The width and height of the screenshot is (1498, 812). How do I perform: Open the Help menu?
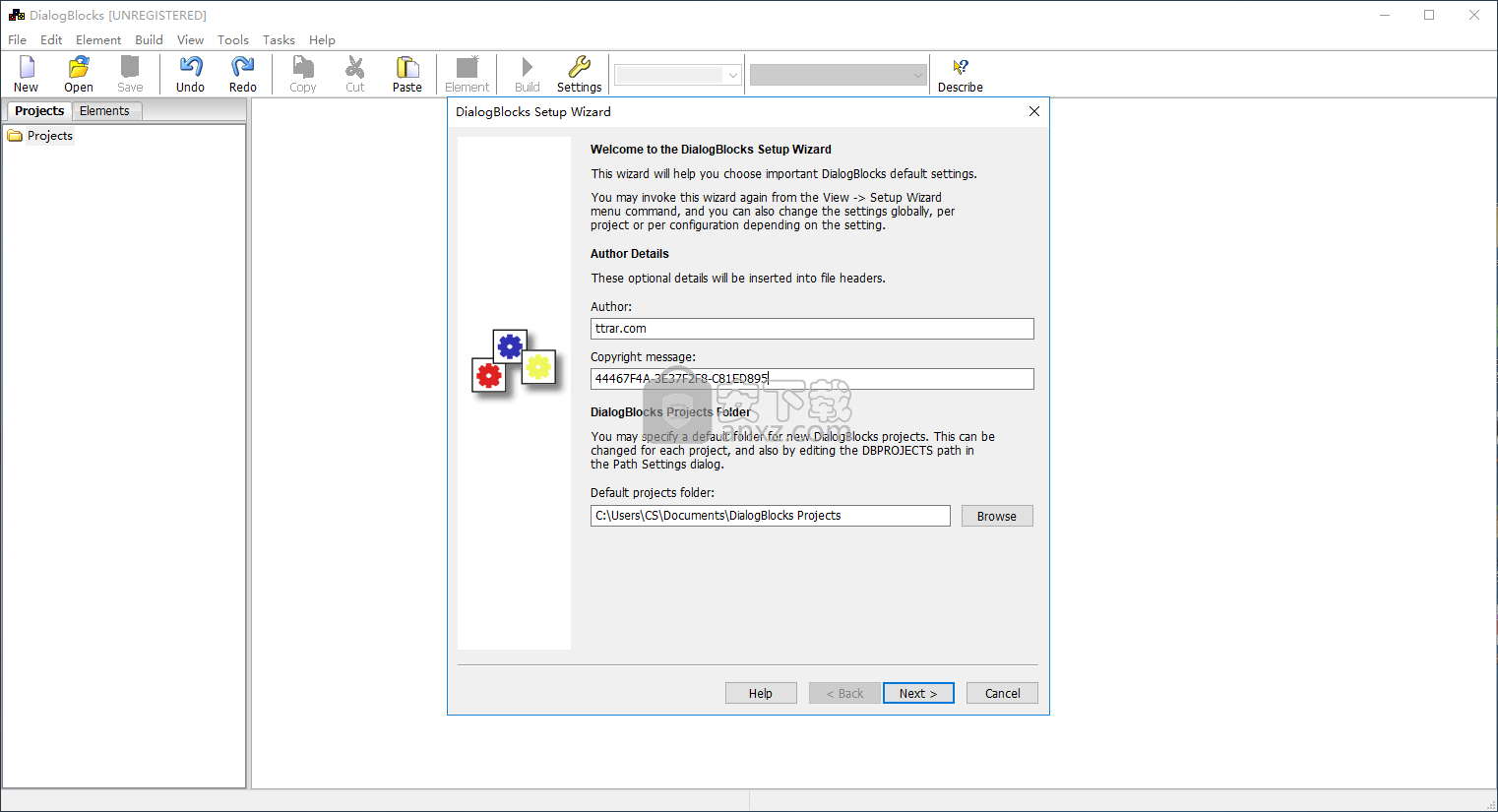[x=322, y=40]
